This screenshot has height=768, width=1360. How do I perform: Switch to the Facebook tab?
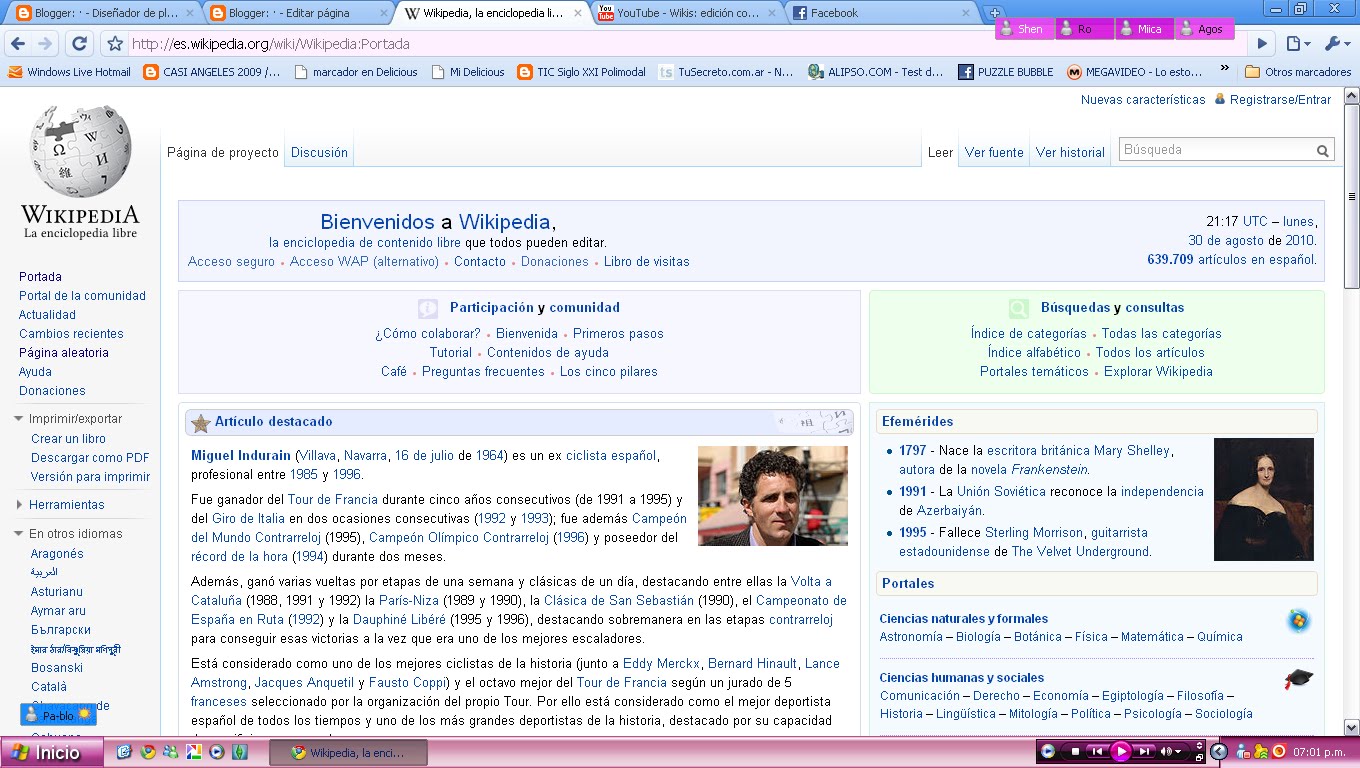coord(880,13)
